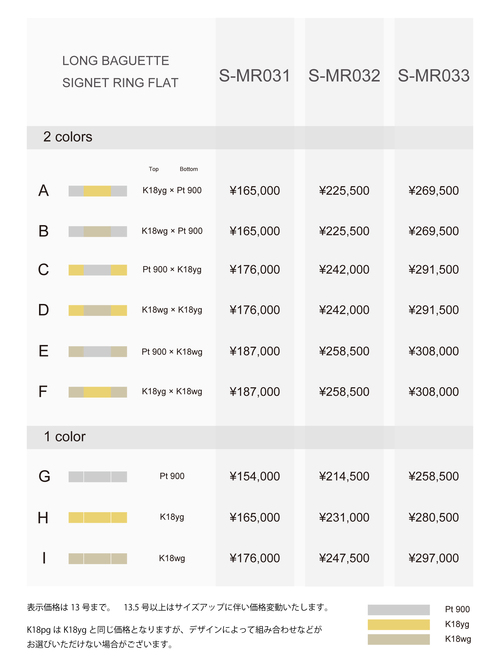The height and width of the screenshot is (667, 500).
Task: Select row C color bar swatch
Action: pos(97,270)
